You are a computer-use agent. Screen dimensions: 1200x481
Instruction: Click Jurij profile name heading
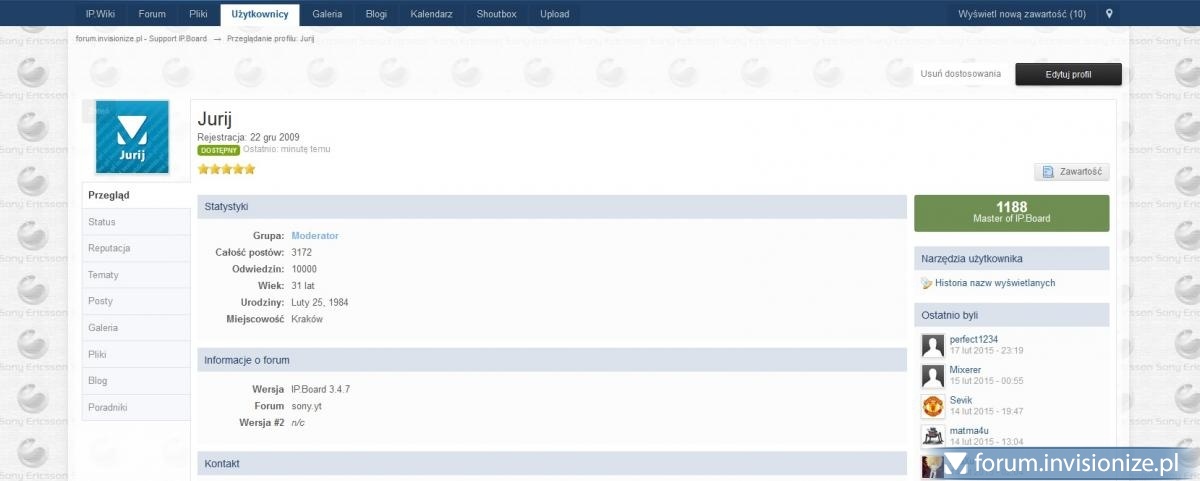(215, 118)
